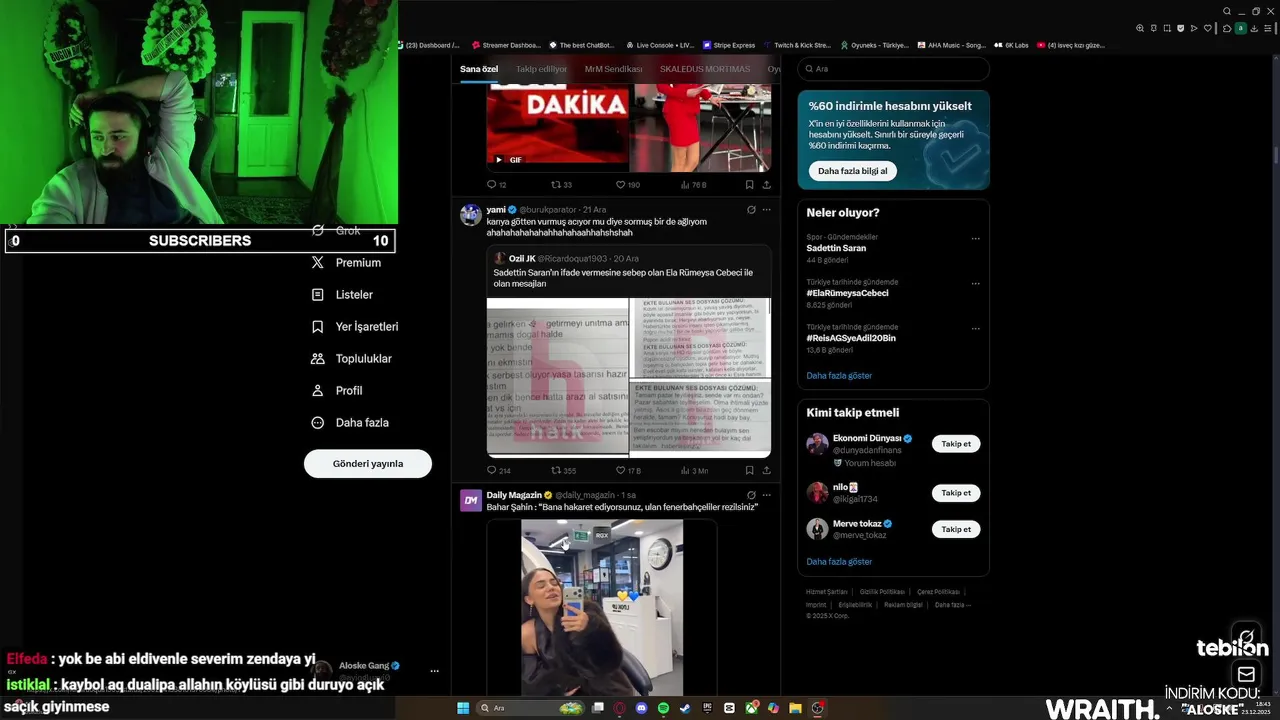Open the SKALEDUS MORTIMAS tab
1280x720 pixels.
tap(705, 69)
